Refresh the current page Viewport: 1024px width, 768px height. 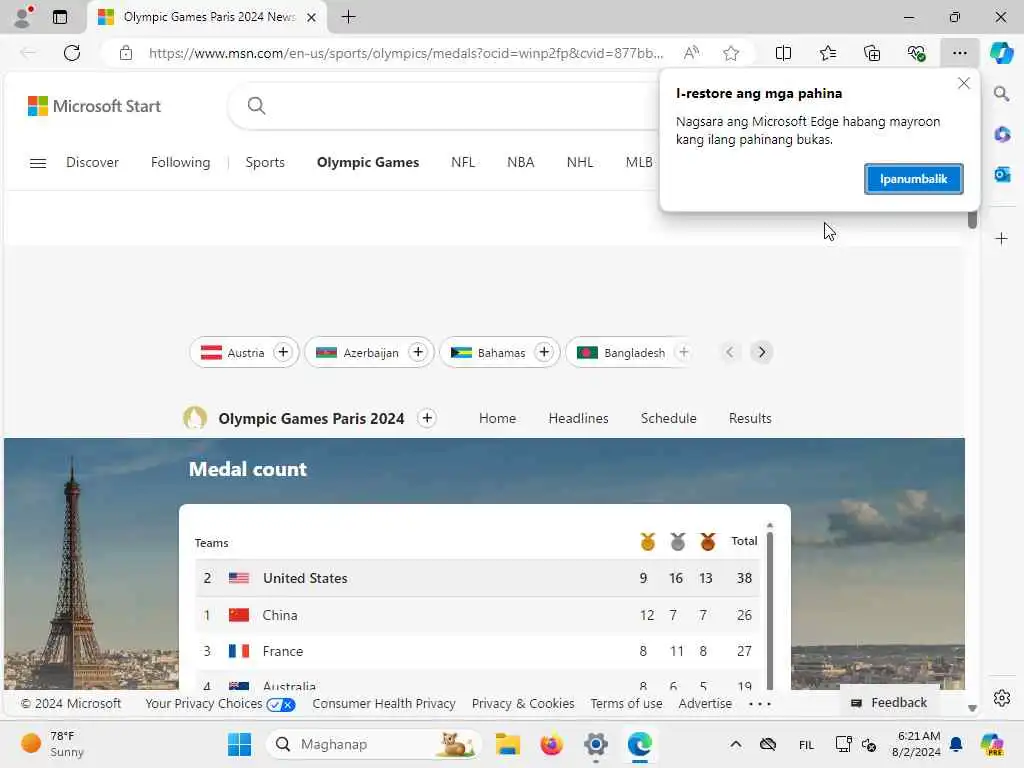(x=72, y=53)
